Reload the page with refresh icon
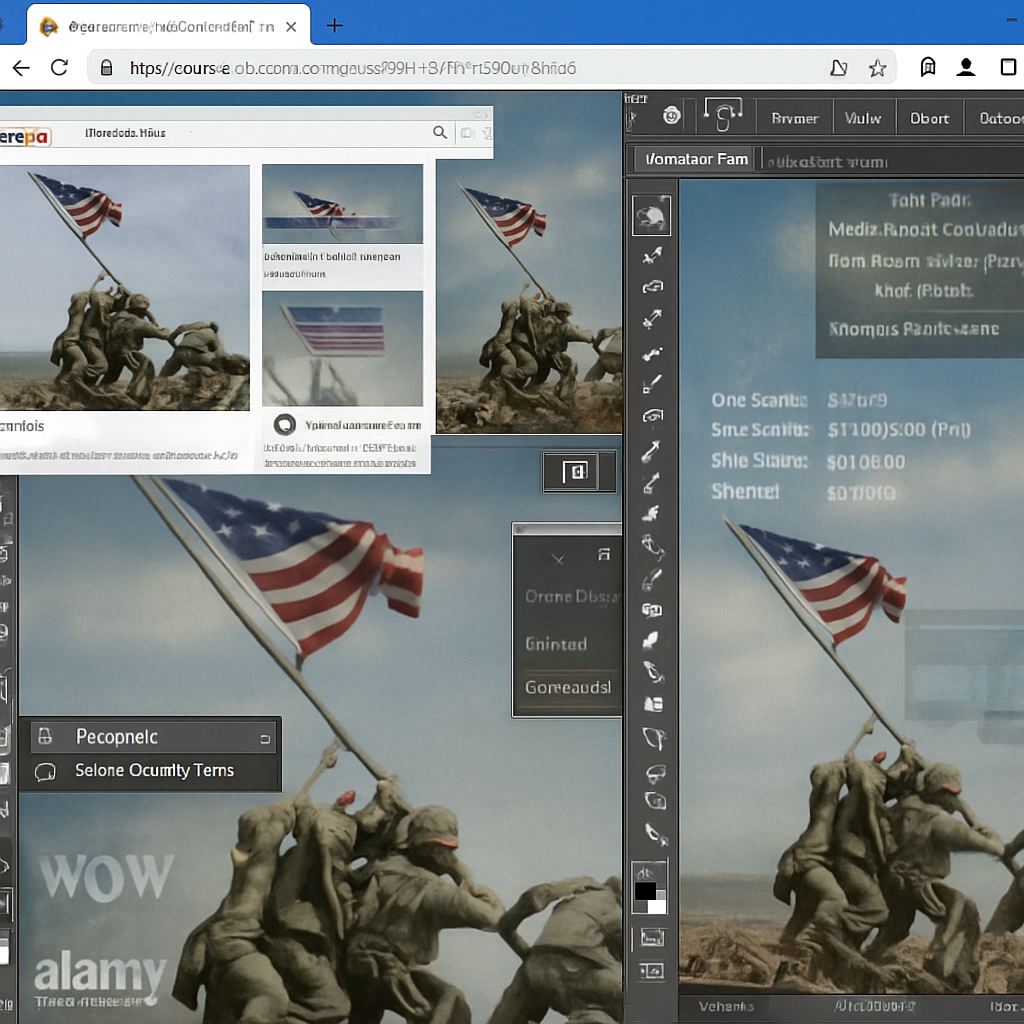Viewport: 1024px width, 1024px height. pos(59,68)
